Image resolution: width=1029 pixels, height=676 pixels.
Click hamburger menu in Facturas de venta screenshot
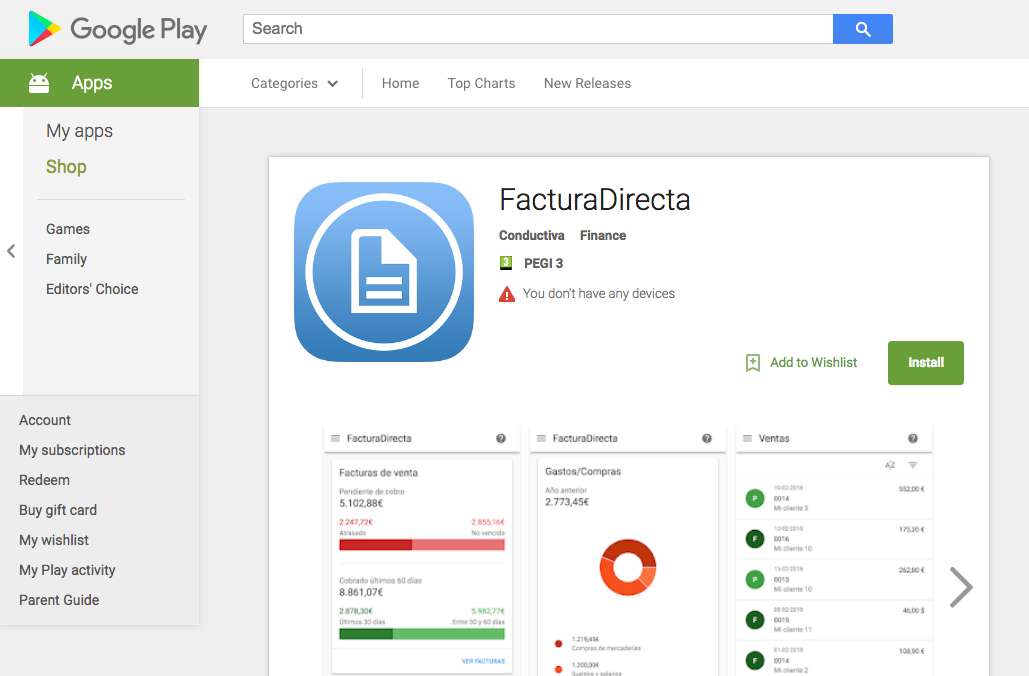tap(335, 438)
